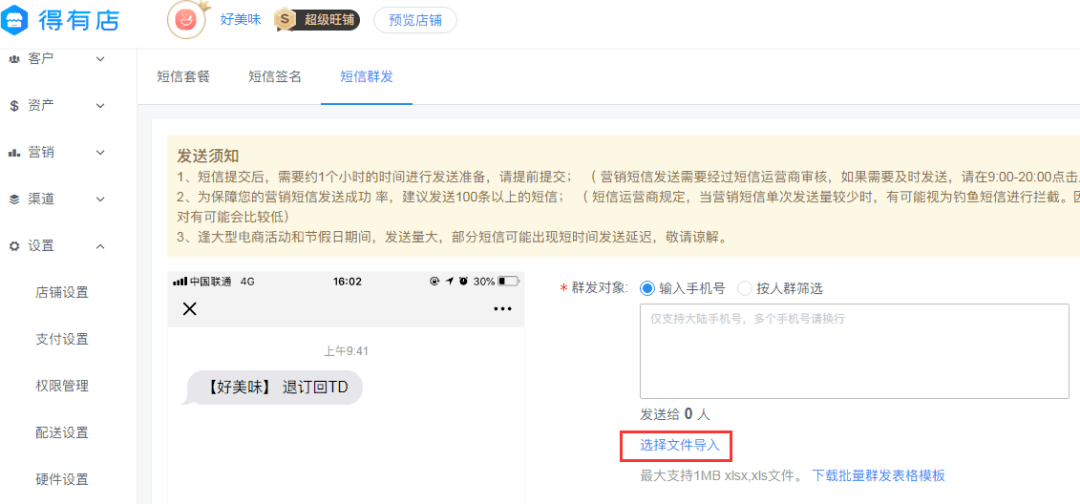Click the three-dot more icon in phone preview
This screenshot has height=504, width=1080.
pos(503,308)
